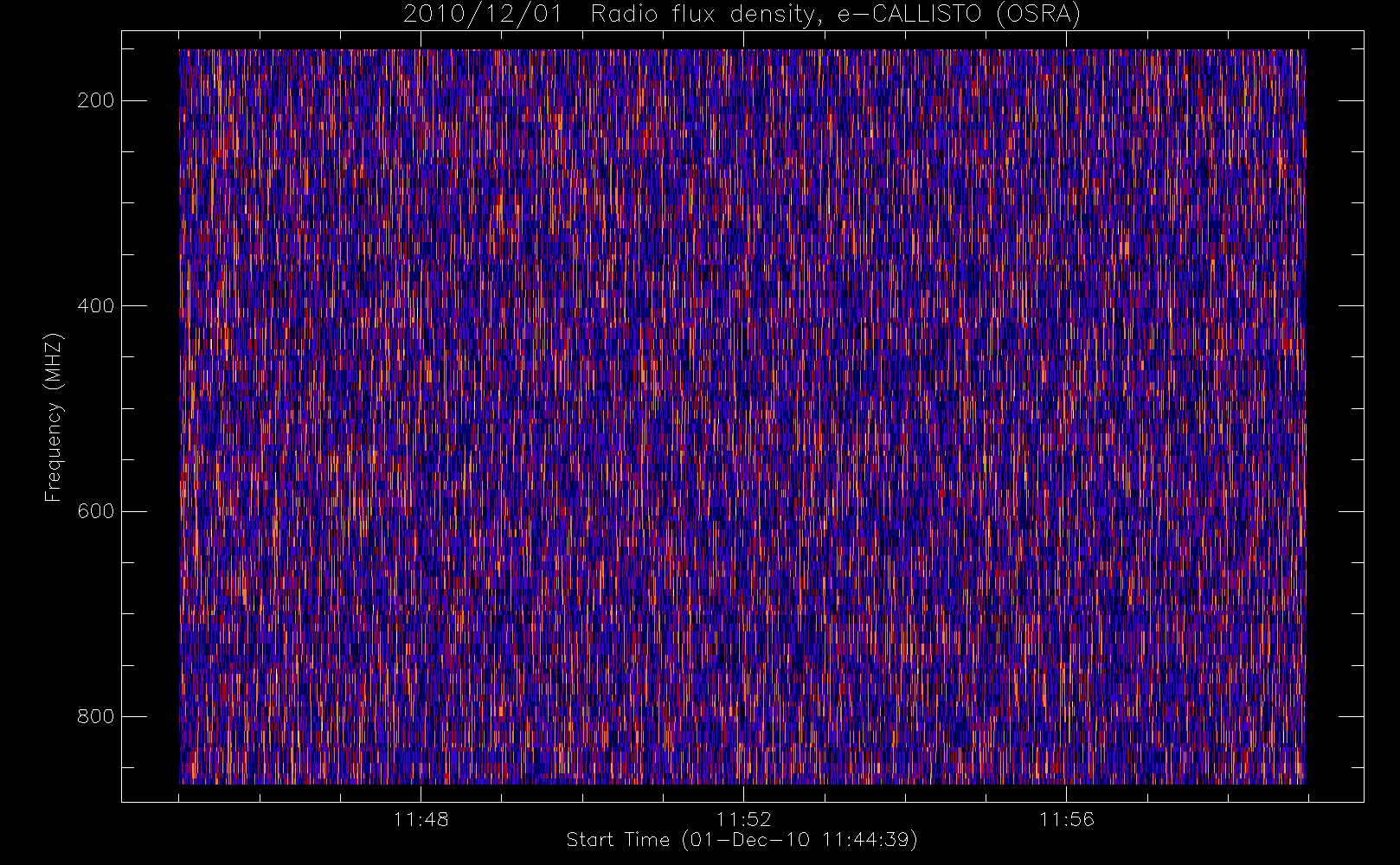Click the 200 frequency tick label
The height and width of the screenshot is (865, 1400).
click(95, 100)
